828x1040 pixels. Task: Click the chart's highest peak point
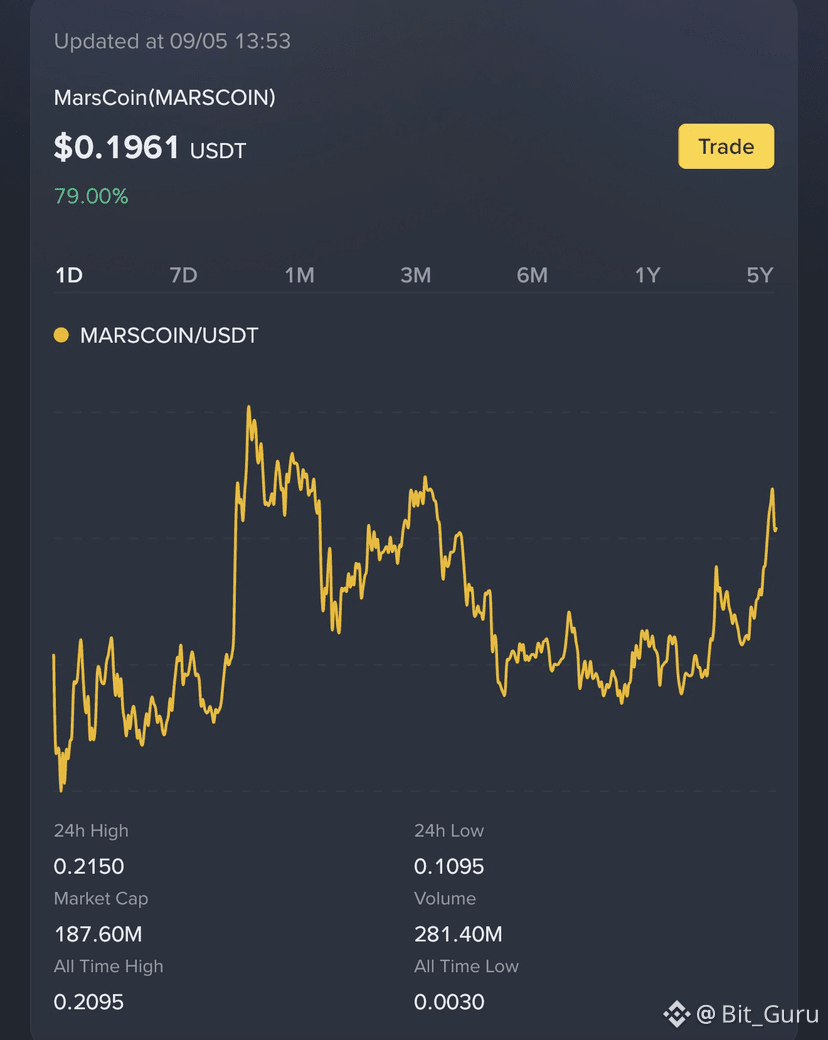click(x=249, y=407)
